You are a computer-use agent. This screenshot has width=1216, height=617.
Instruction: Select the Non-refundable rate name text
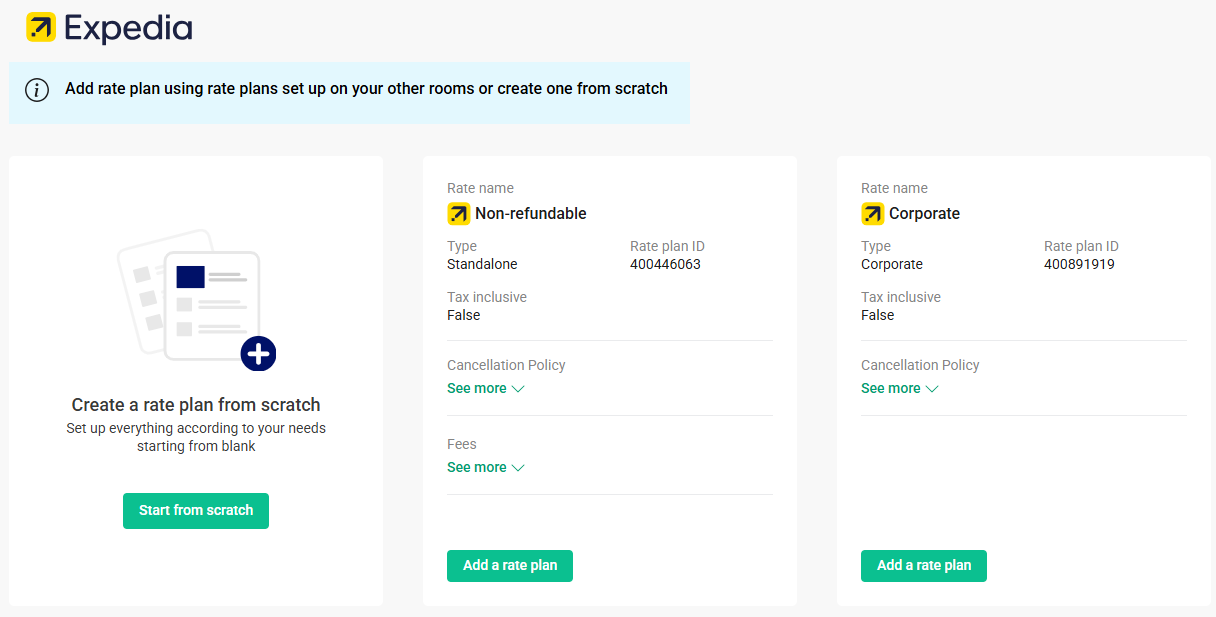(x=530, y=213)
